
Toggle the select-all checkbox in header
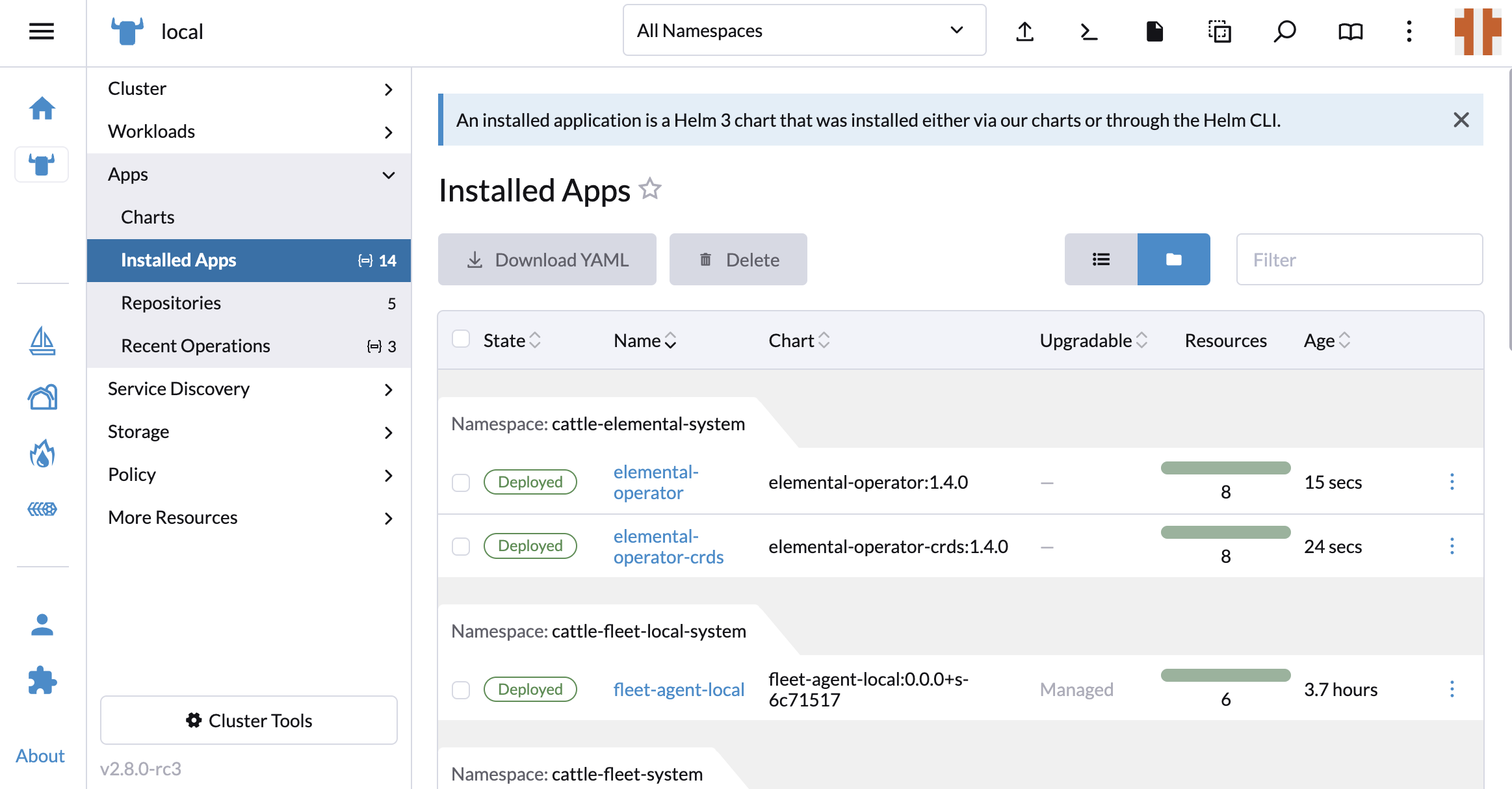pos(461,339)
